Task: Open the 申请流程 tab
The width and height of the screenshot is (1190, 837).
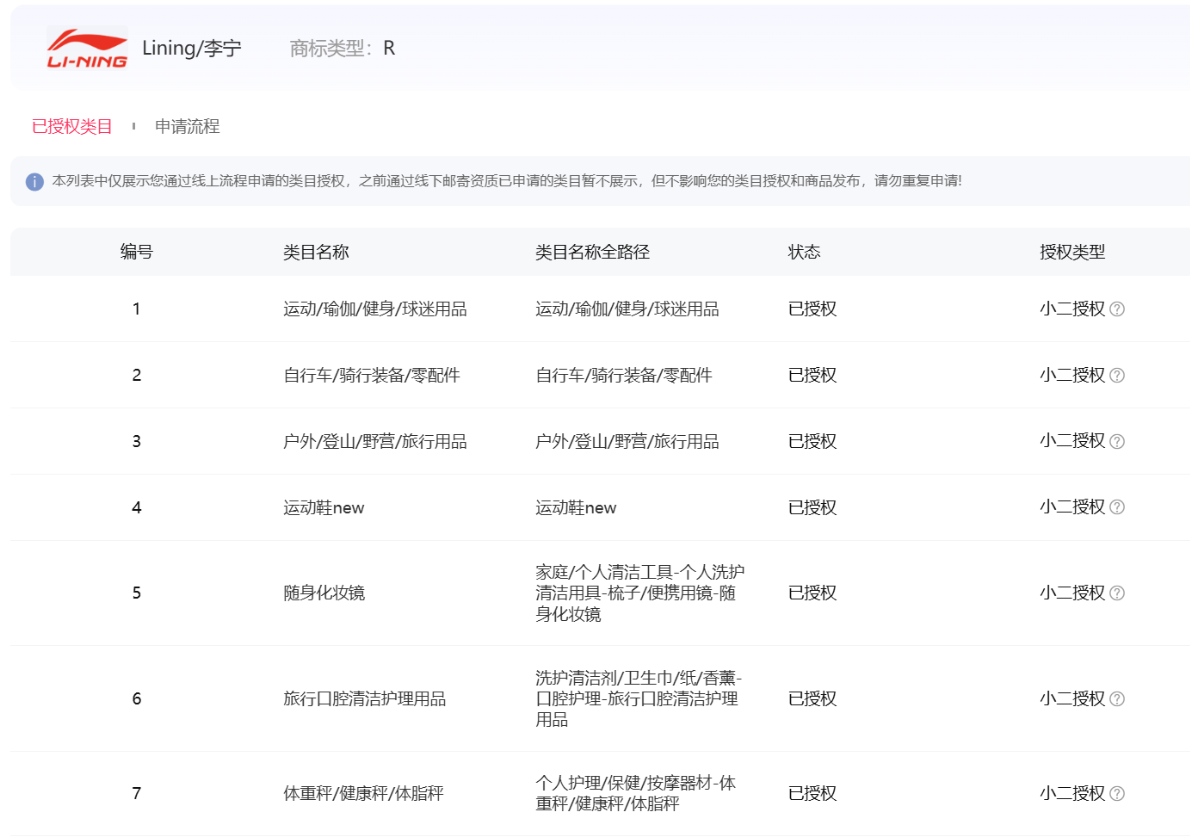Action: [187, 127]
